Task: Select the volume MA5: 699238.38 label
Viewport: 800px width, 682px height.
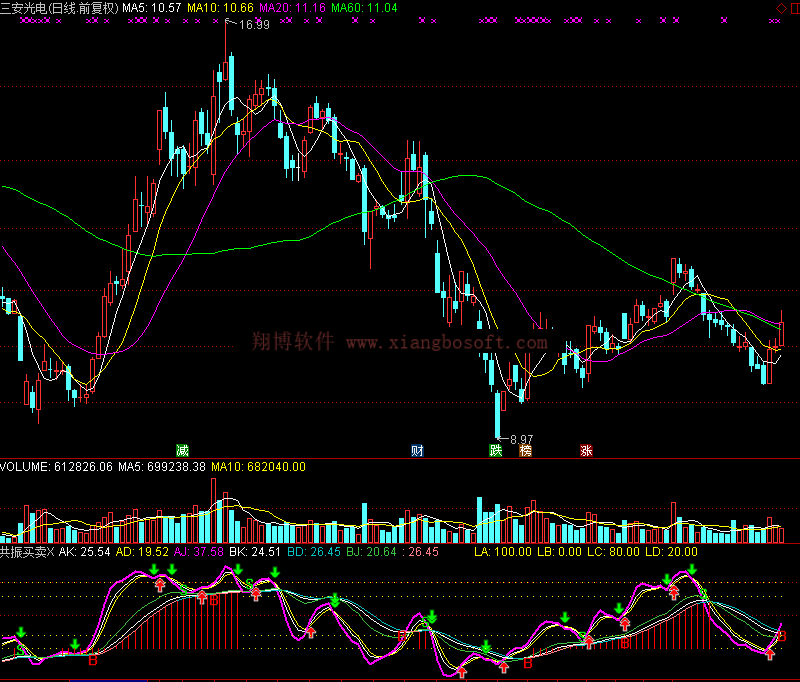Action: pyautogui.click(x=162, y=467)
